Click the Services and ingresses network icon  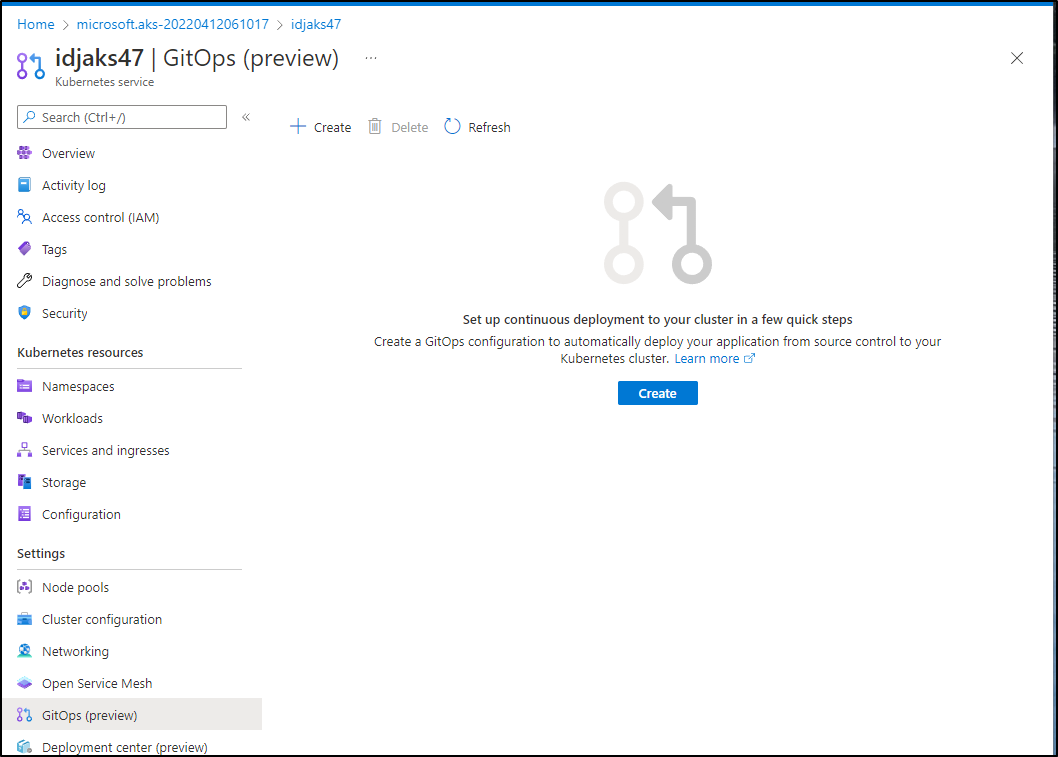[24, 450]
